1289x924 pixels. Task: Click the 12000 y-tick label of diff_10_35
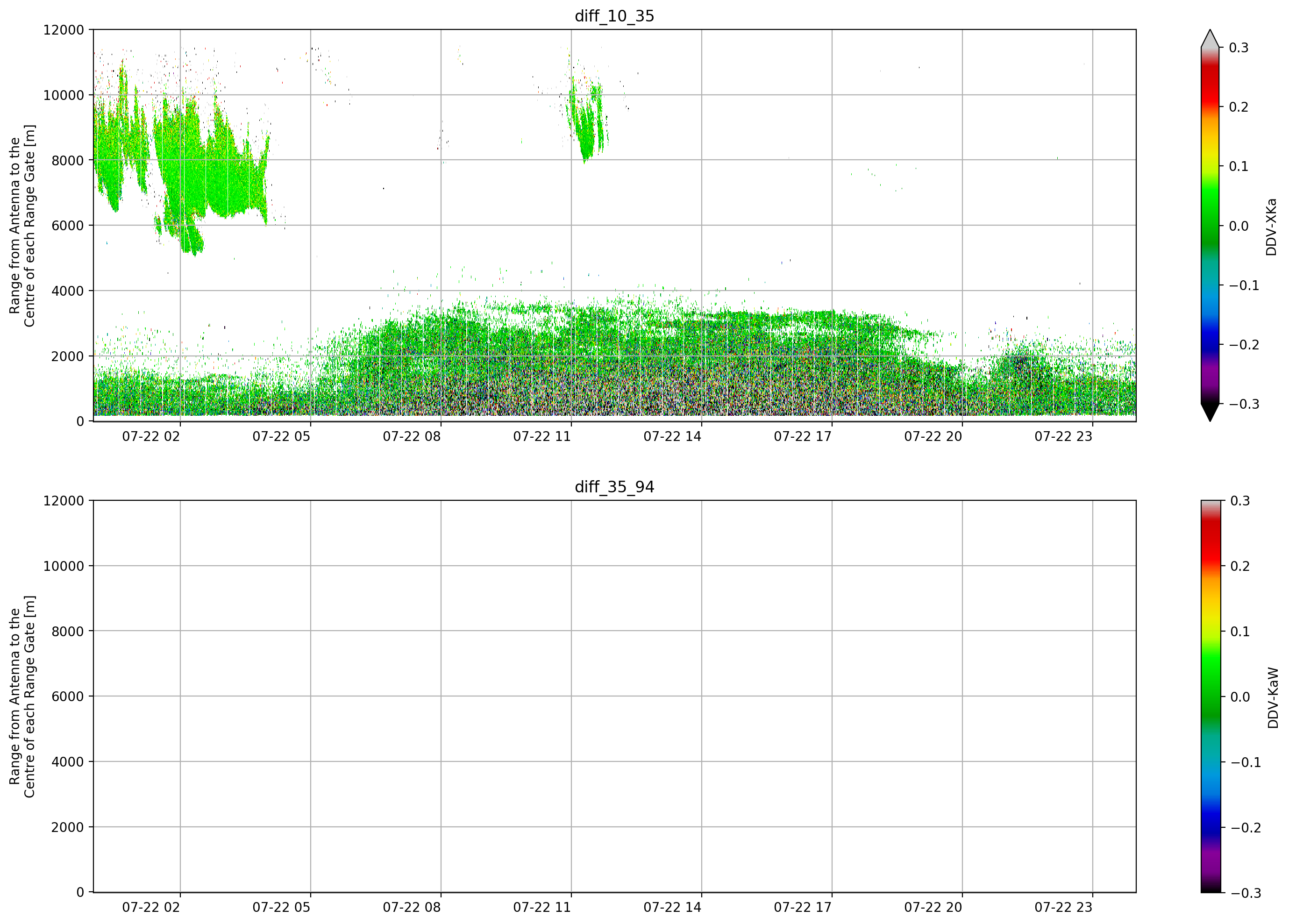(x=64, y=29)
